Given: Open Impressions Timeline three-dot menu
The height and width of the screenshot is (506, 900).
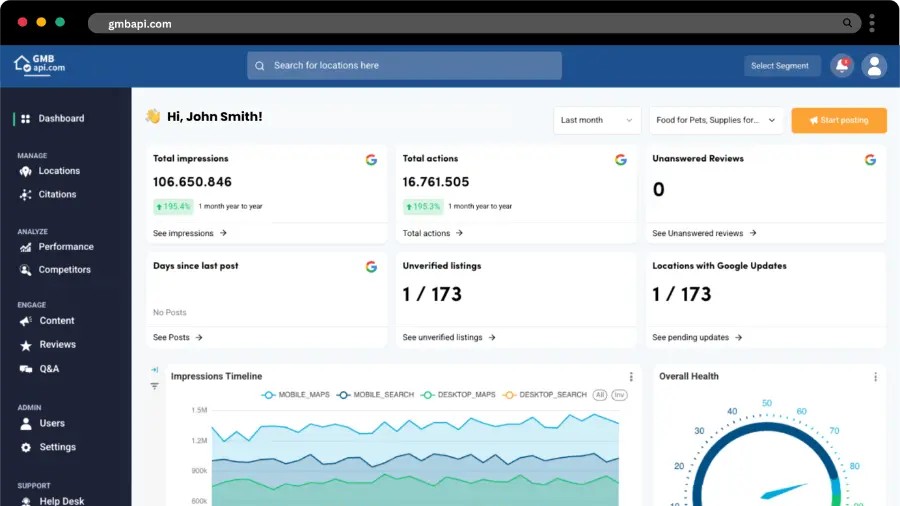Looking at the screenshot, I should (631, 376).
